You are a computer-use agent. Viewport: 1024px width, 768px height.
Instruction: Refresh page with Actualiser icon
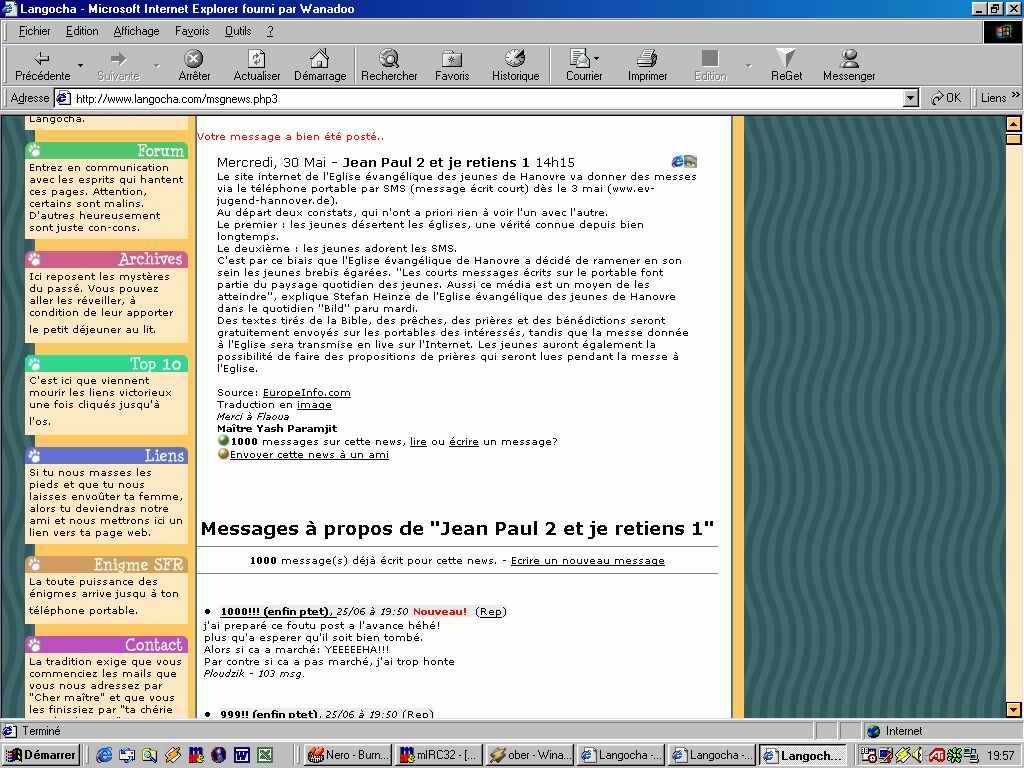point(257,60)
